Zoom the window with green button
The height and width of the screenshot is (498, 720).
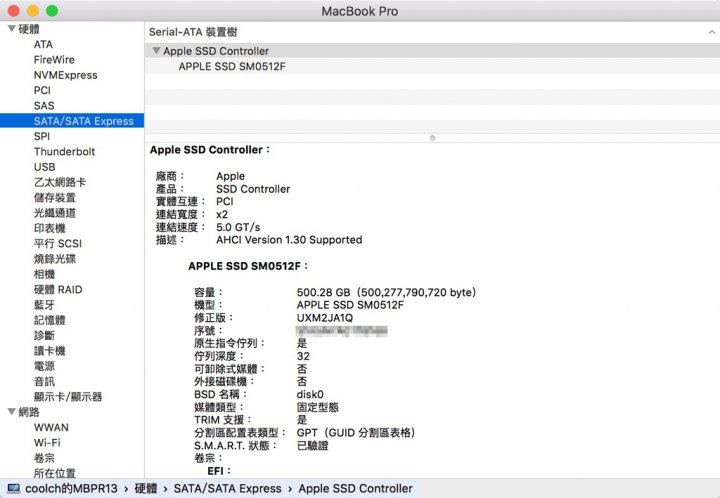tap(52, 11)
